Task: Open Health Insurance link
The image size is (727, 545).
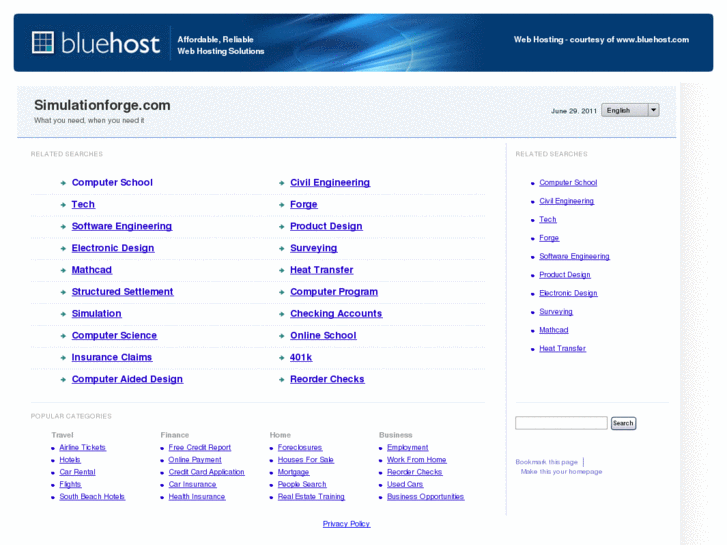Action: pyautogui.click(x=197, y=497)
